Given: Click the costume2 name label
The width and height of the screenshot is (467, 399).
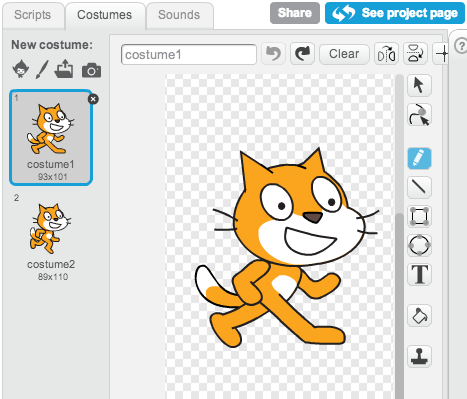Looking at the screenshot, I should [51, 264].
